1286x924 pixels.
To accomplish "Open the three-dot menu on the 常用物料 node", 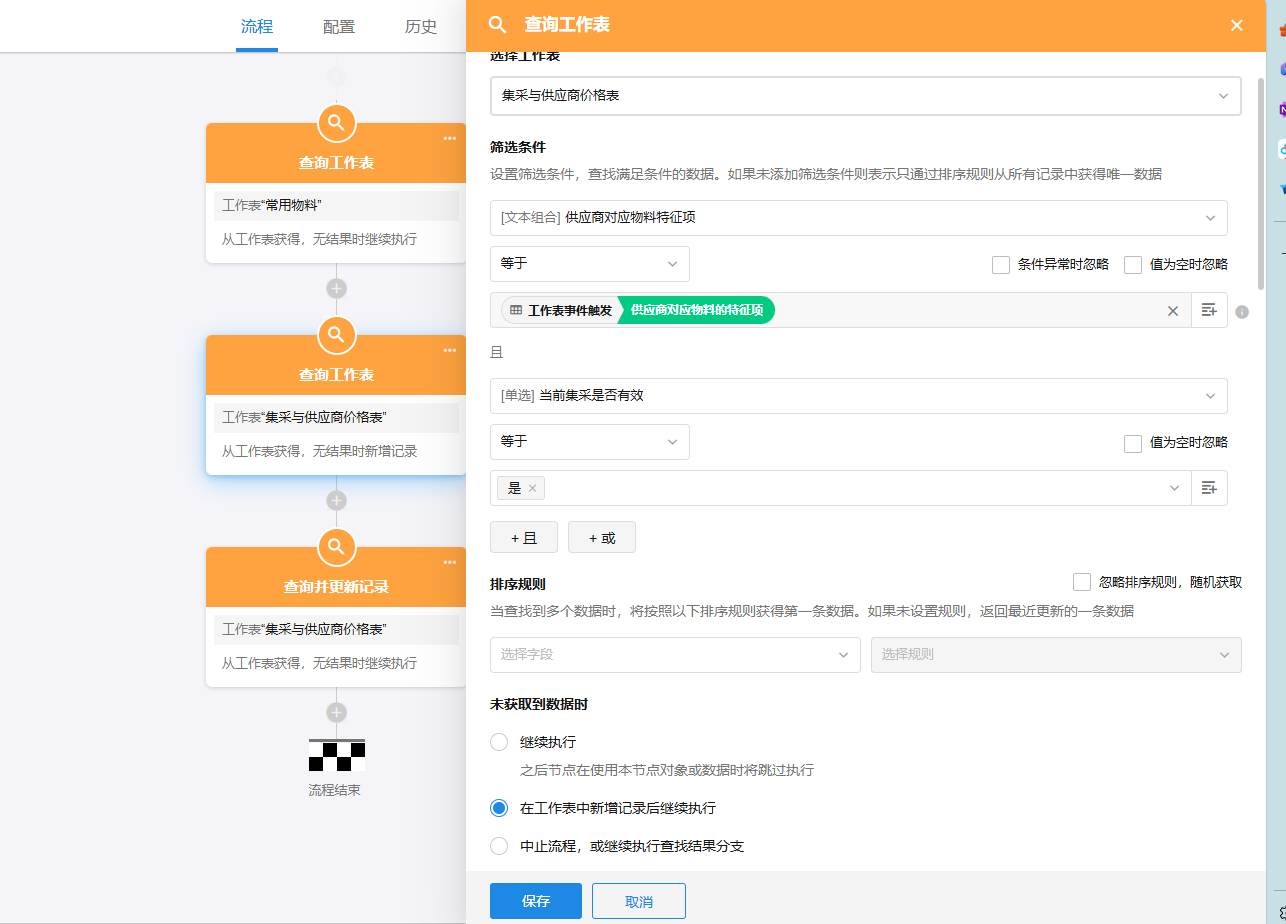I will tap(450, 139).
